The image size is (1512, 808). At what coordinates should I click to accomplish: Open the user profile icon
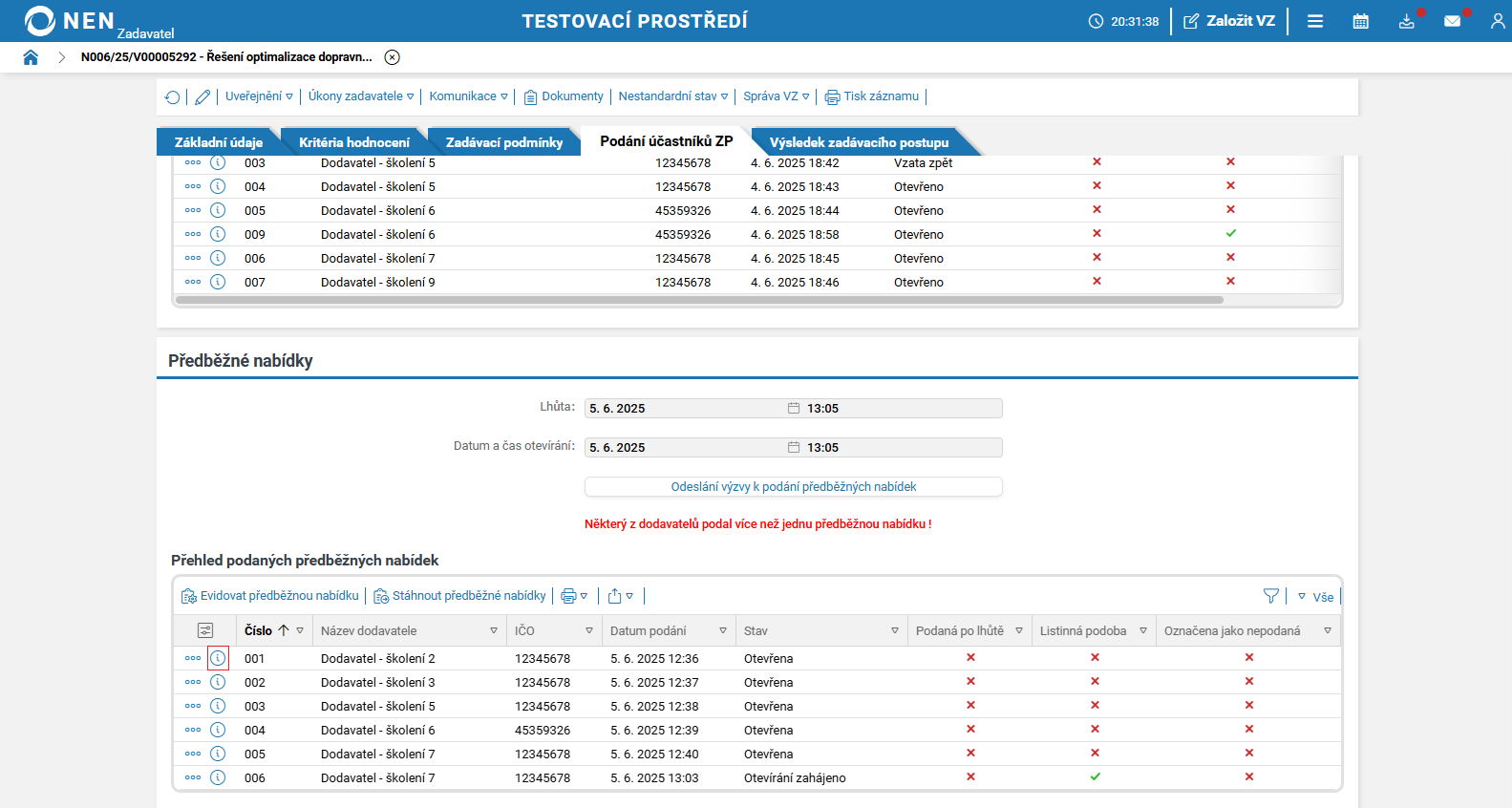pos(1498,21)
